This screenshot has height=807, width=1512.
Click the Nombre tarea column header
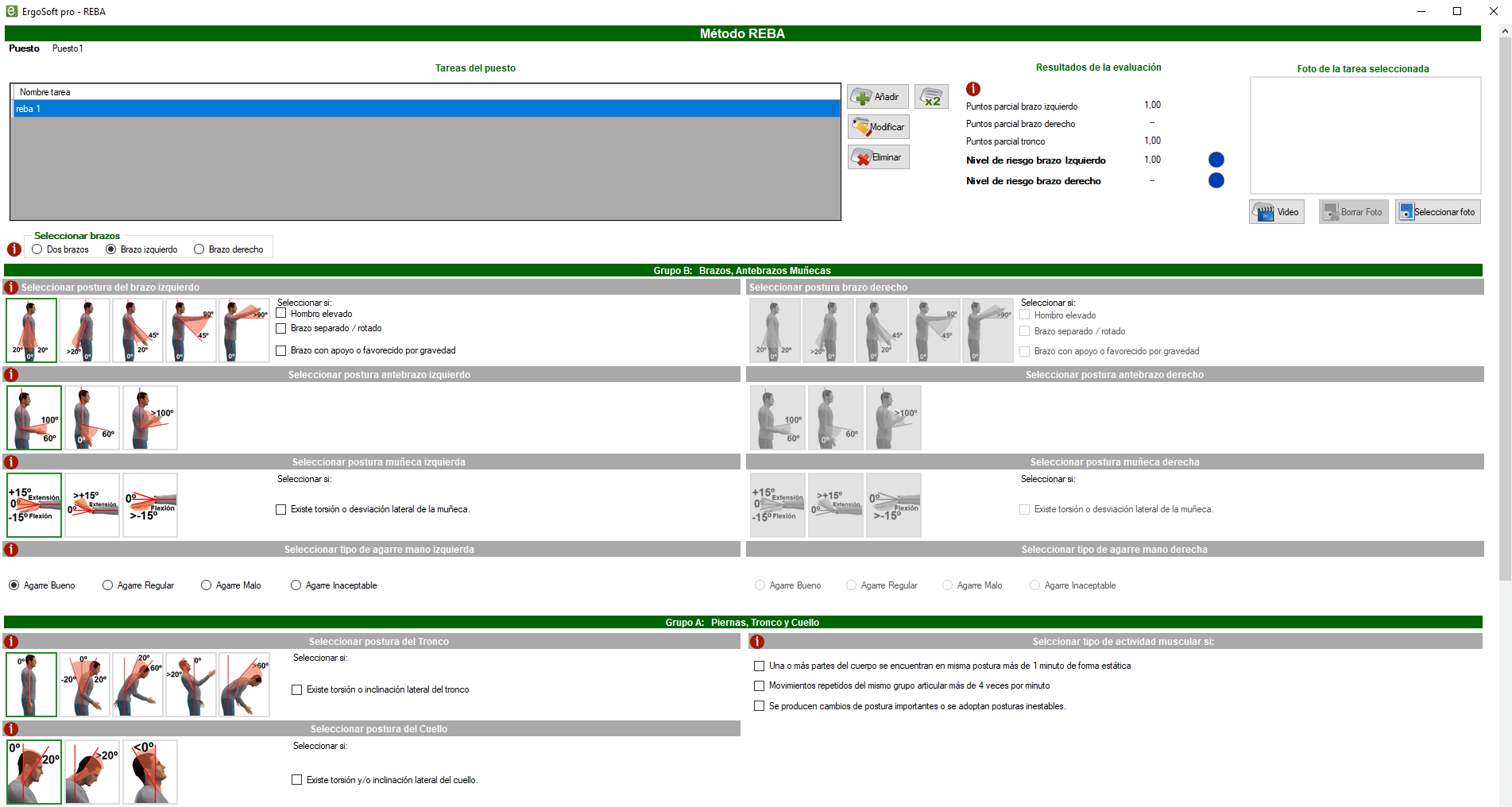tap(427, 92)
